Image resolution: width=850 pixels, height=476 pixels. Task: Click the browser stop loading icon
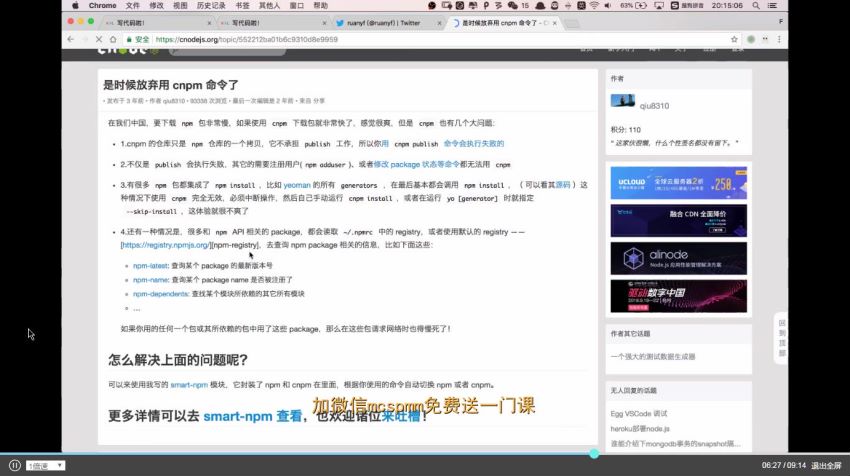[x=99, y=39]
